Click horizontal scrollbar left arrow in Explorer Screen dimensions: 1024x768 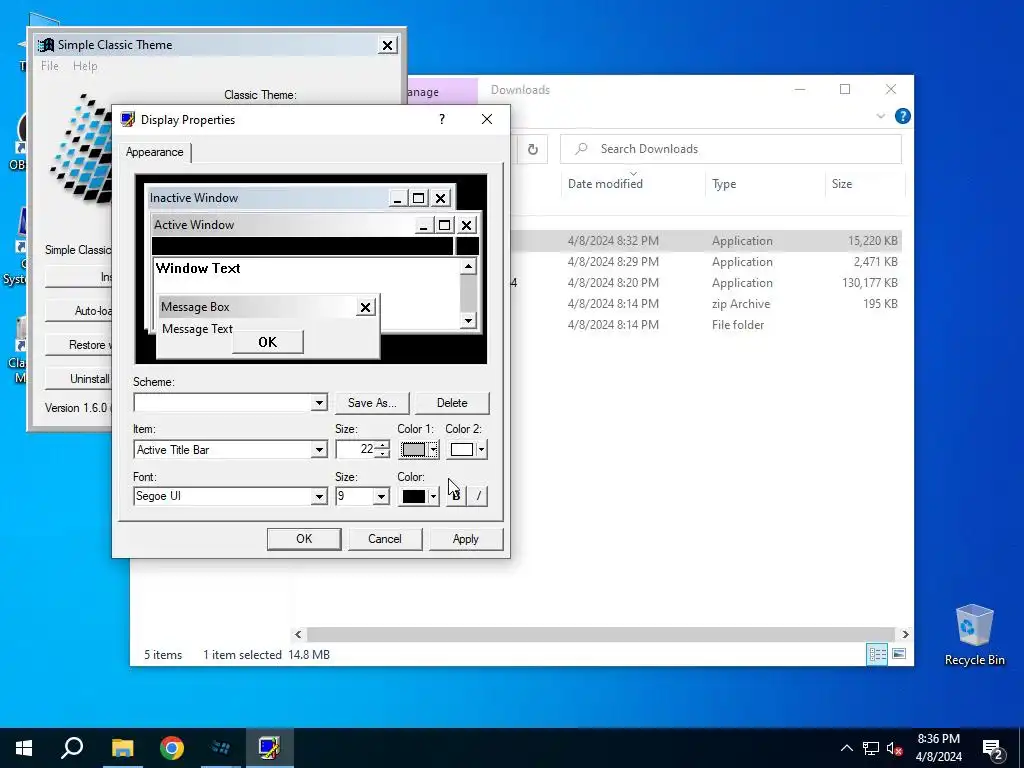point(298,634)
